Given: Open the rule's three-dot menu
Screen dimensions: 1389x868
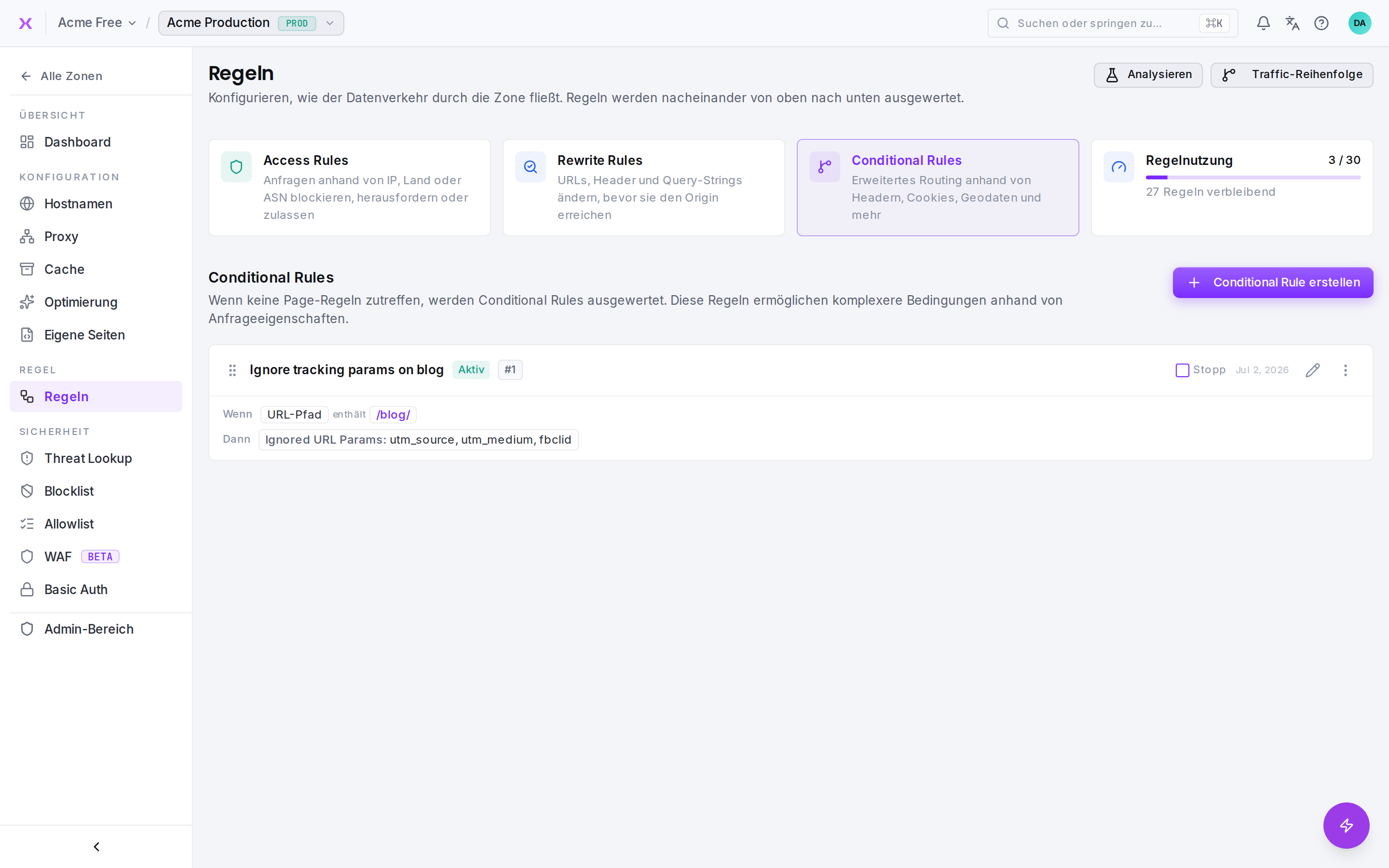Looking at the screenshot, I should point(1346,370).
